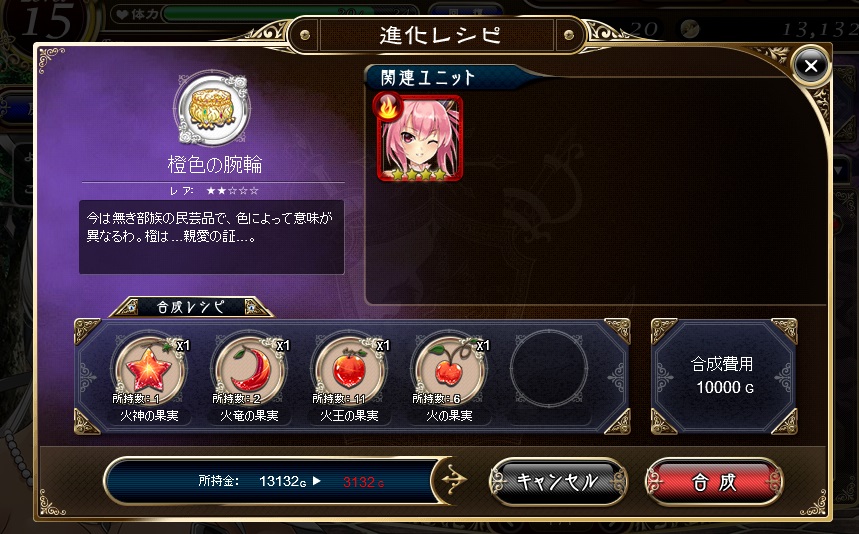Click the rarity stars under item name
This screenshot has height=534, width=859.
pos(232,191)
